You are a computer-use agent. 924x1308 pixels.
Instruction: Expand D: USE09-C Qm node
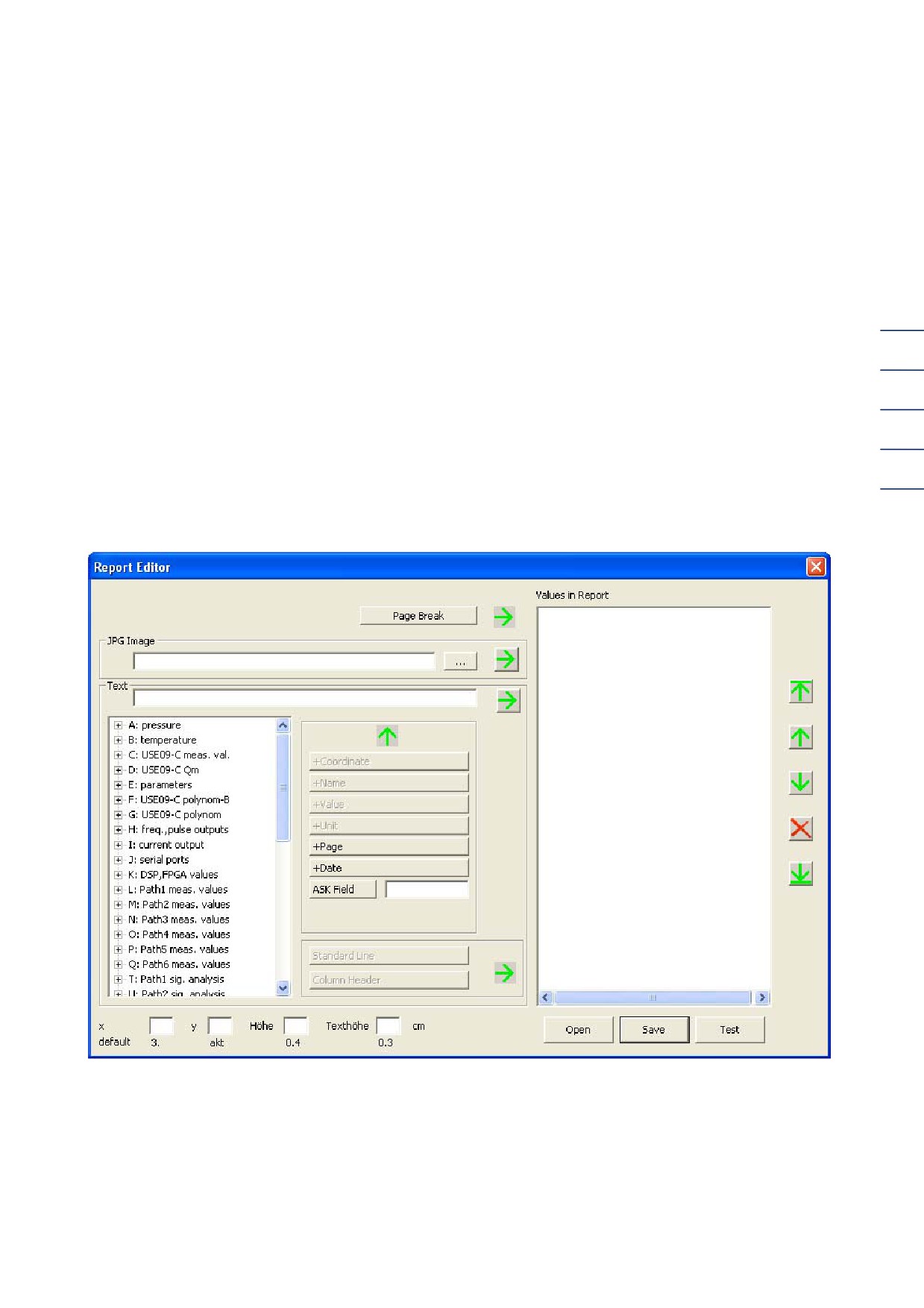118,770
